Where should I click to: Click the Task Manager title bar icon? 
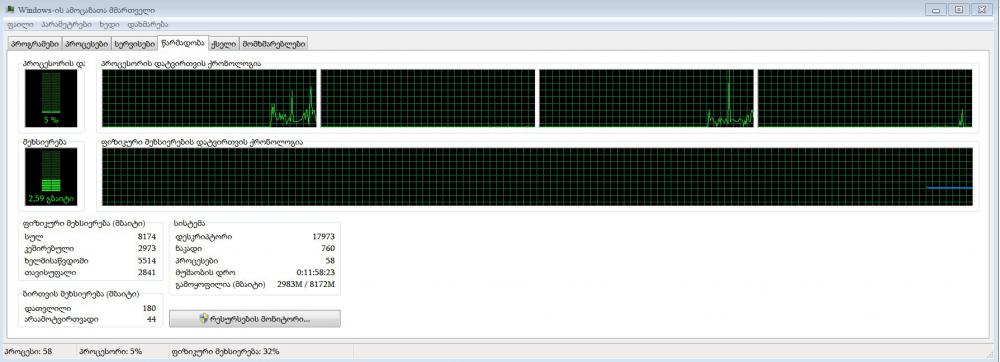(10, 10)
